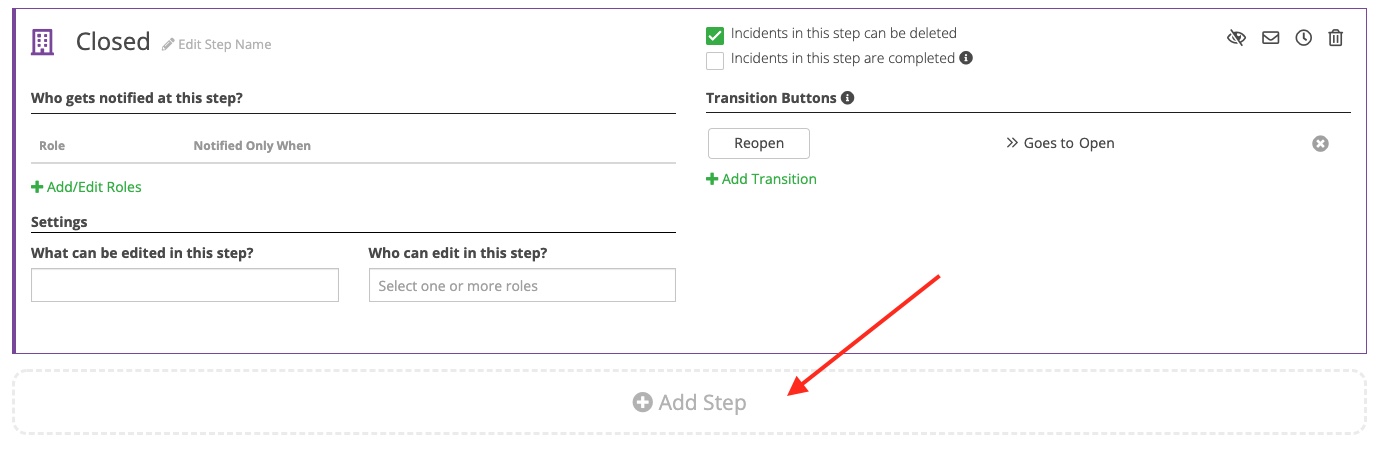The width and height of the screenshot is (1379, 449).
Task: Click the Edit Step Name label
Action: [224, 44]
